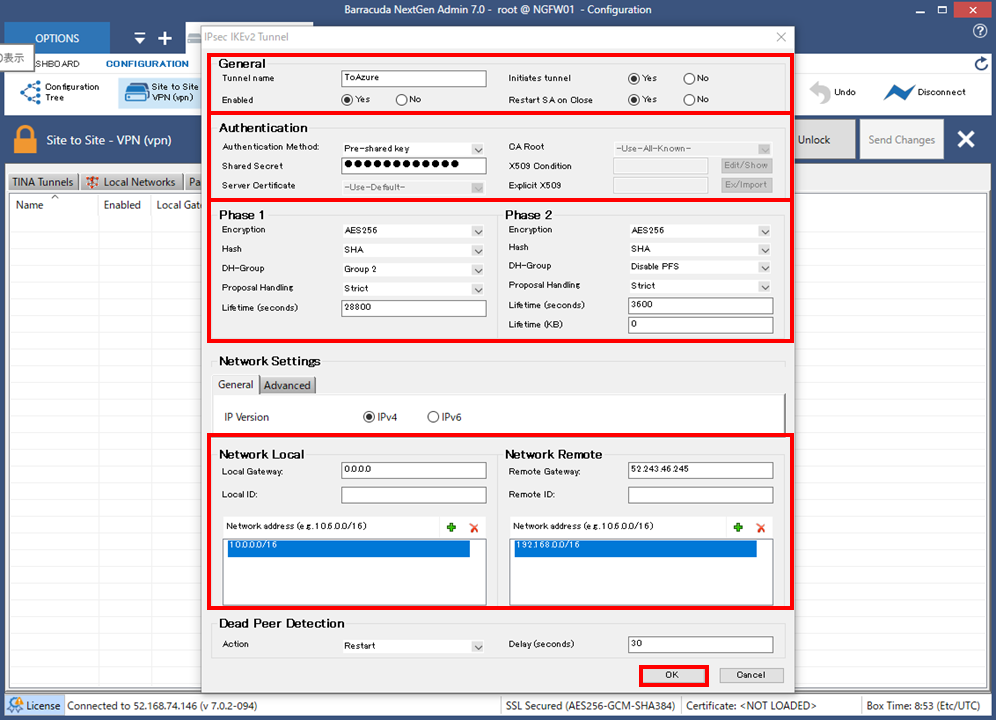Sort by the Enabled column header
This screenshot has width=996, height=720.
(x=122, y=205)
